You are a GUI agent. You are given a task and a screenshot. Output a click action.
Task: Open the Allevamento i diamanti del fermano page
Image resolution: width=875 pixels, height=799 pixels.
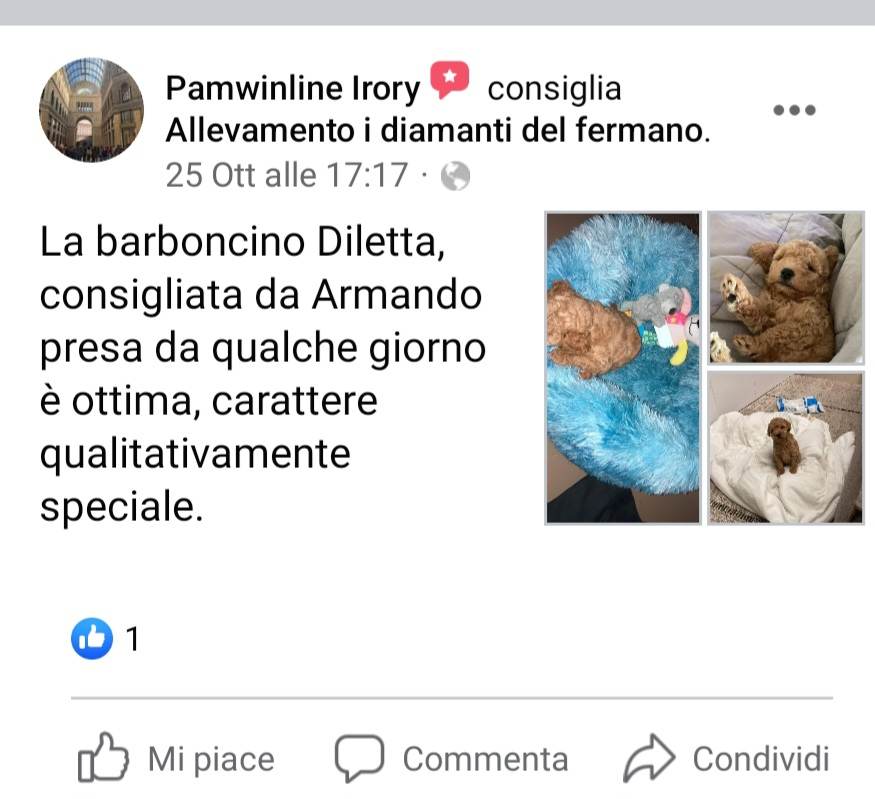pyautogui.click(x=438, y=131)
